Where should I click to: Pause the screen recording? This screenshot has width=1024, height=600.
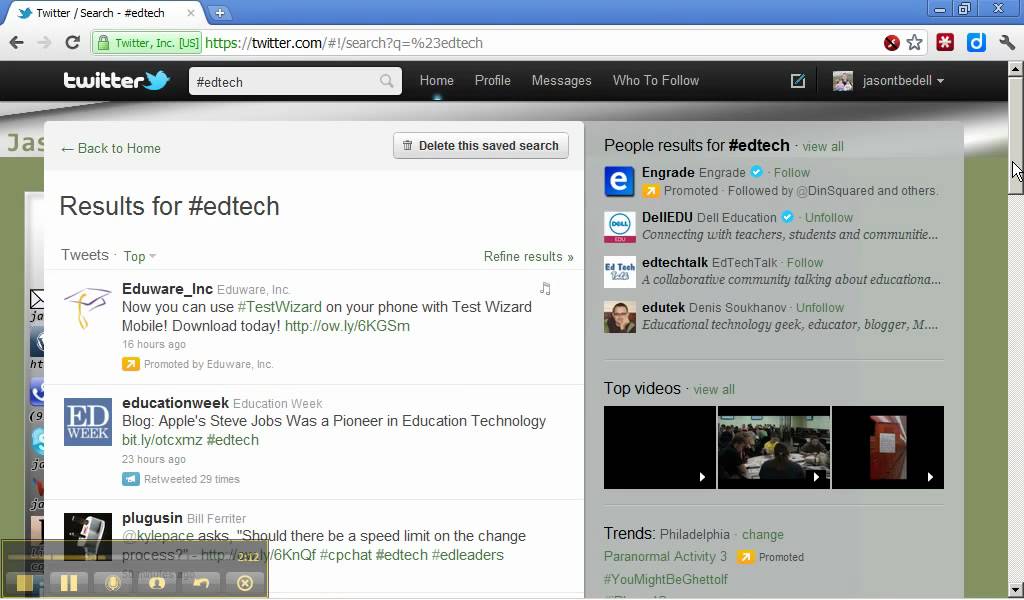(x=69, y=582)
